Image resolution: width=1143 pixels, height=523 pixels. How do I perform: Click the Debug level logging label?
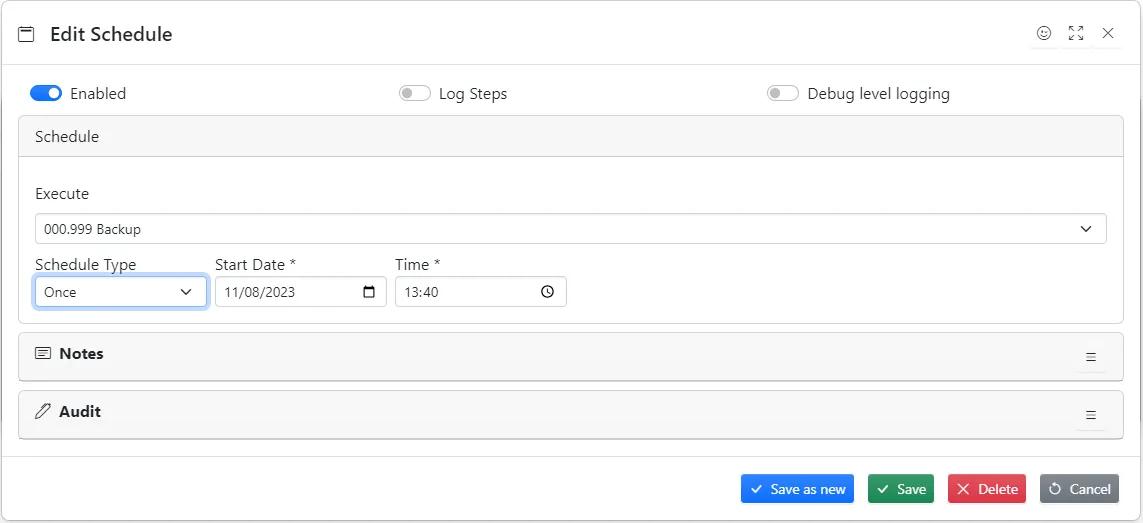pyautogui.click(x=878, y=94)
